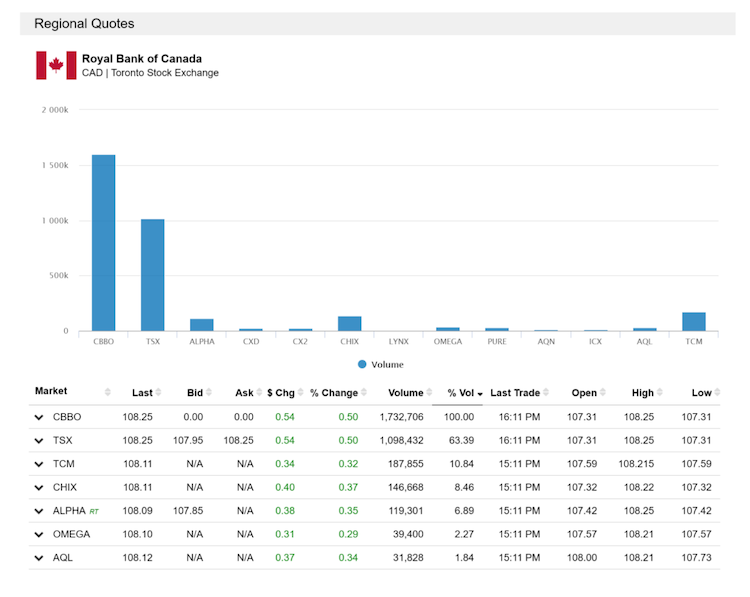The width and height of the screenshot is (750, 597).
Task: Sort by Last Trade time column
Action: pos(515,393)
